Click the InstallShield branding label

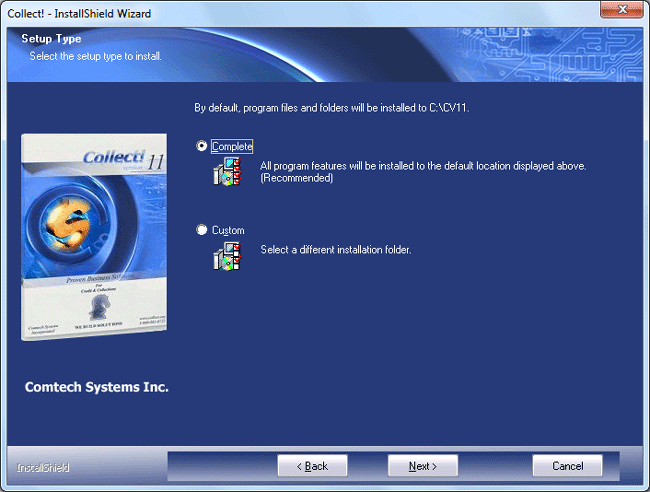point(43,467)
